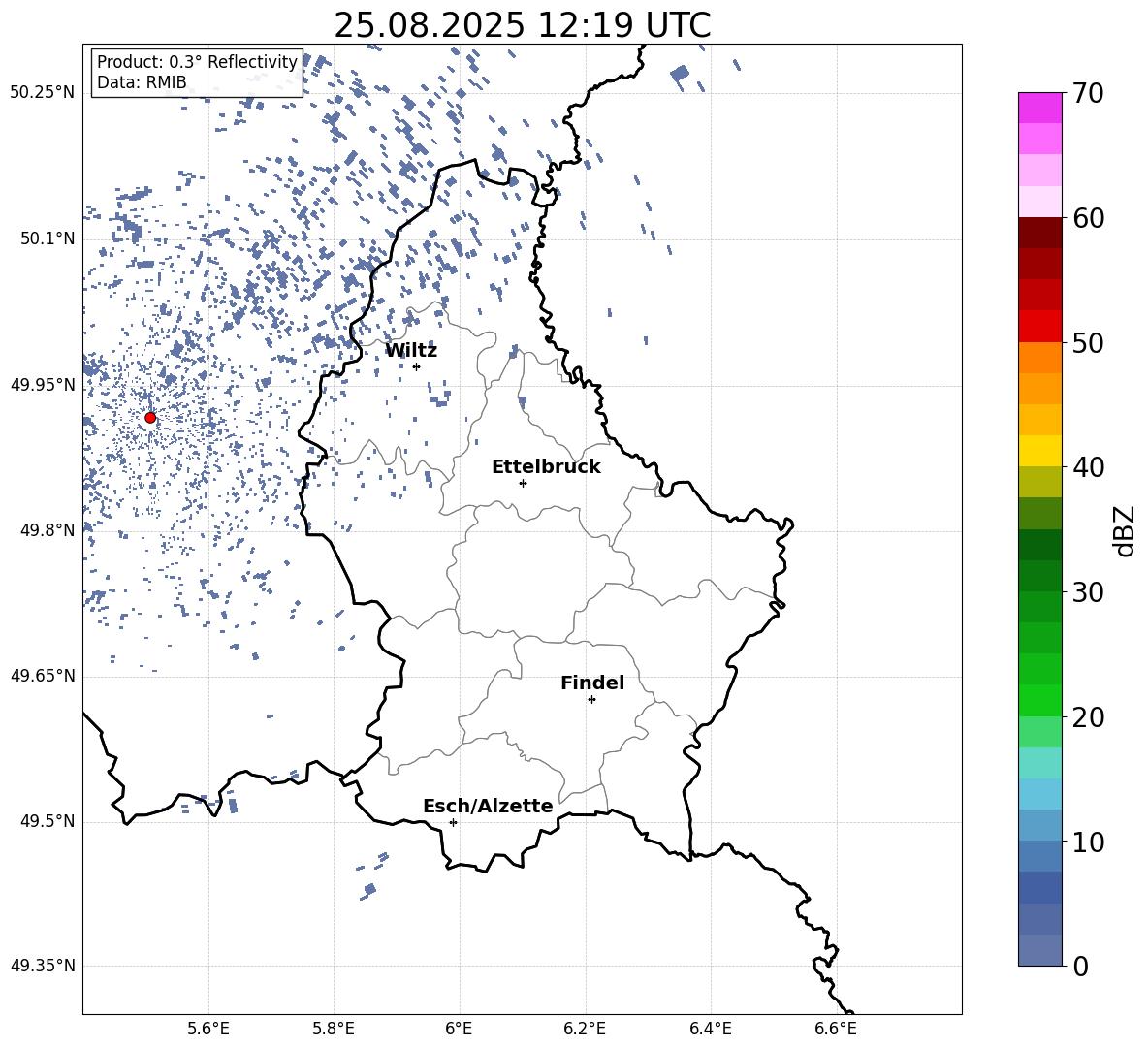This screenshot has height=1048, width=1148.
Task: Click the red radar location marker
Action: click(150, 418)
